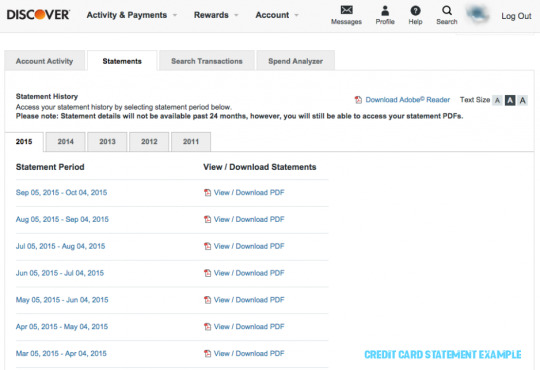Open the Mar 05, 2015 - Apr 04, 2015 statement period

[61, 353]
